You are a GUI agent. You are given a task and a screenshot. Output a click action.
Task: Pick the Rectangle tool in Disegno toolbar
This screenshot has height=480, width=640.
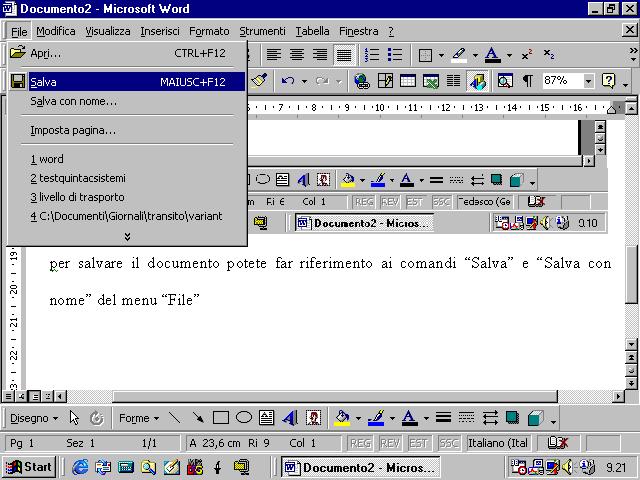click(221, 418)
